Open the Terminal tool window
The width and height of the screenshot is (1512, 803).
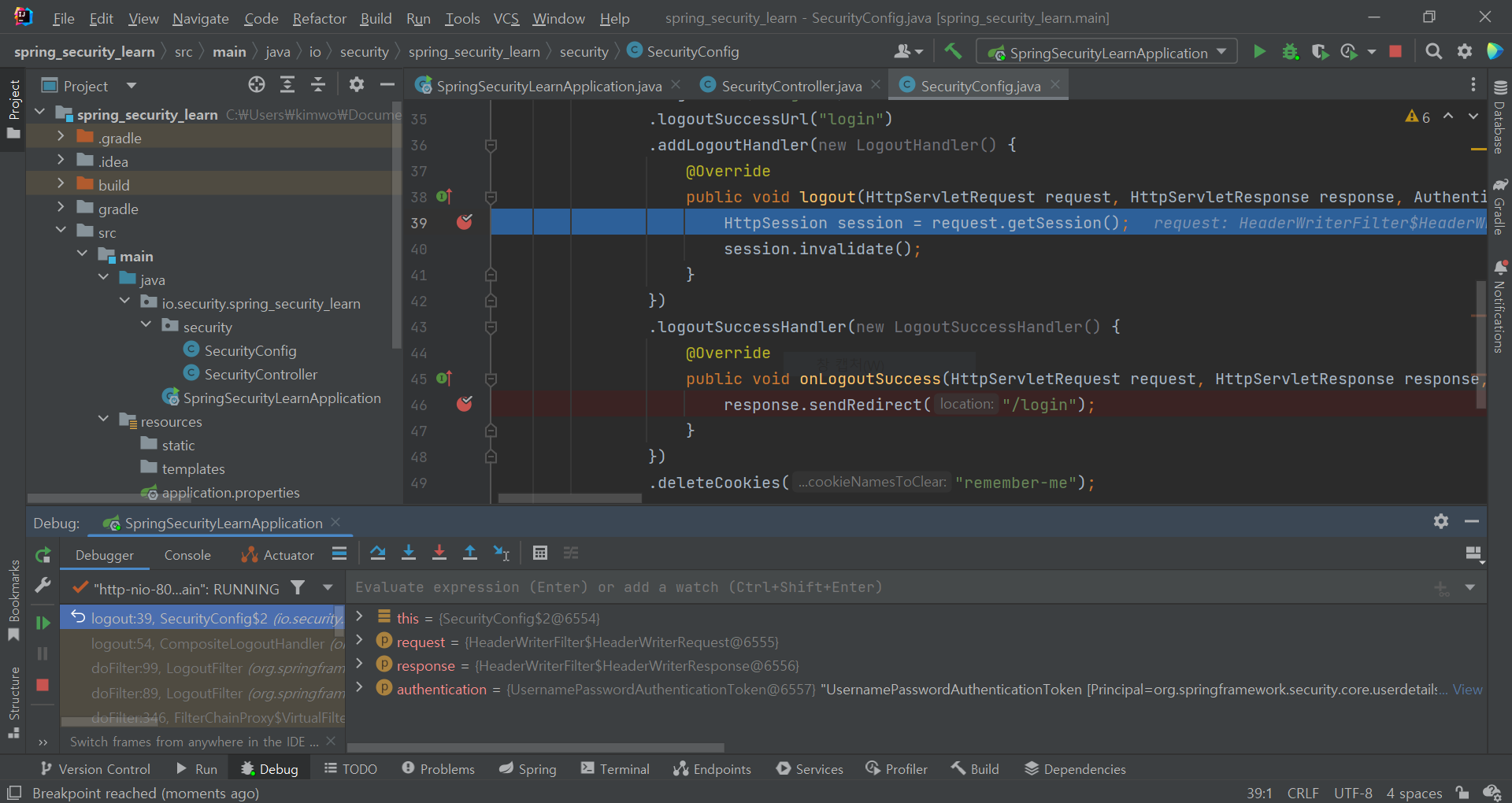click(x=615, y=769)
